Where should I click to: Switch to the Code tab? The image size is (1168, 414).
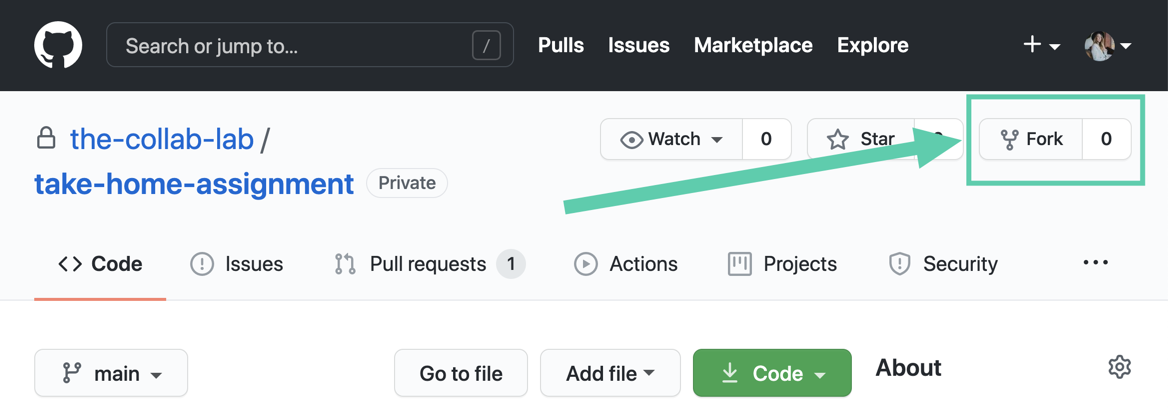point(100,264)
